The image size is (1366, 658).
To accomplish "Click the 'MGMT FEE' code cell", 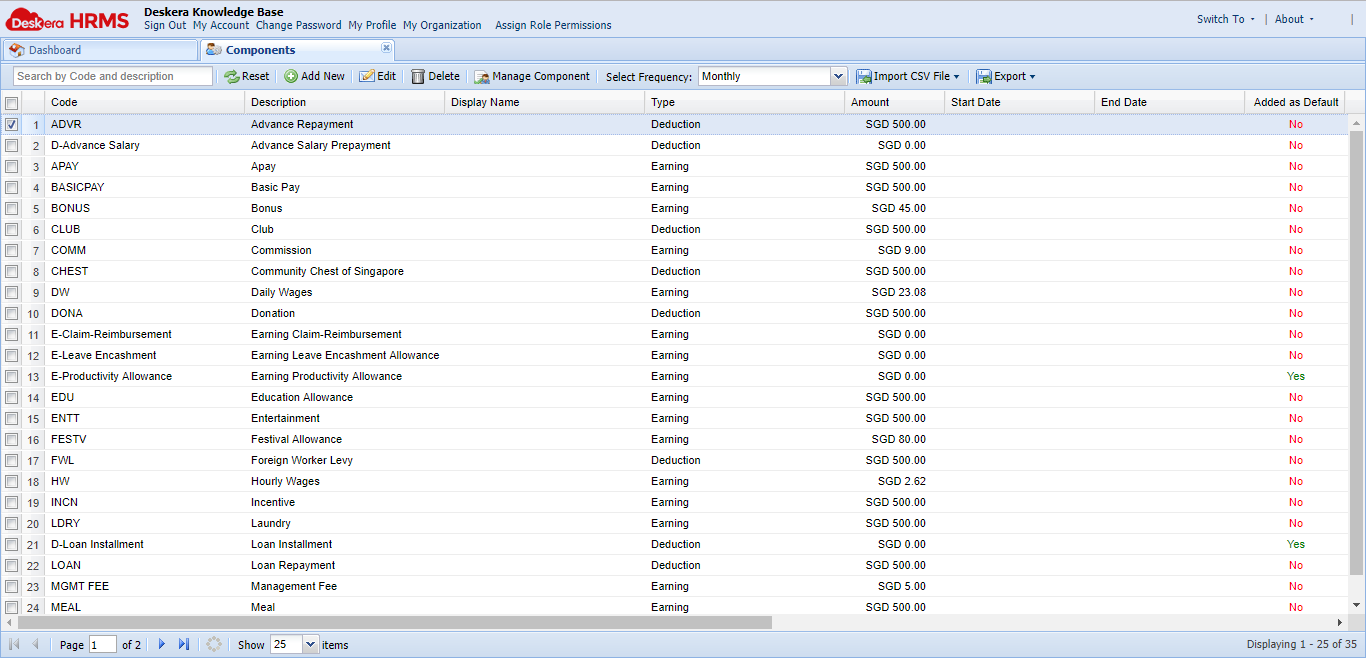I will tap(80, 586).
